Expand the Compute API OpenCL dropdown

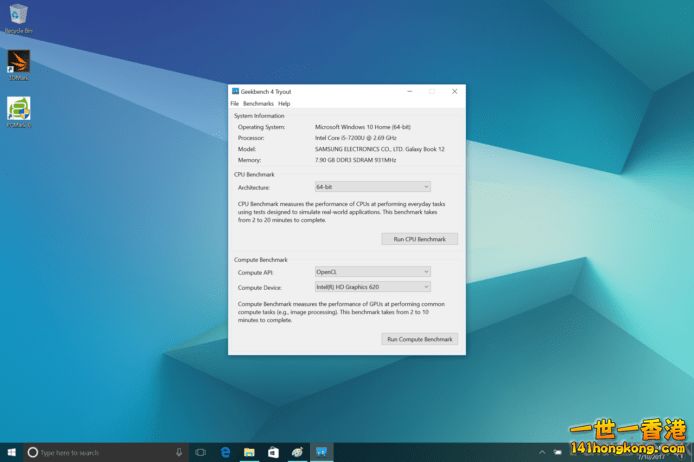(373, 272)
